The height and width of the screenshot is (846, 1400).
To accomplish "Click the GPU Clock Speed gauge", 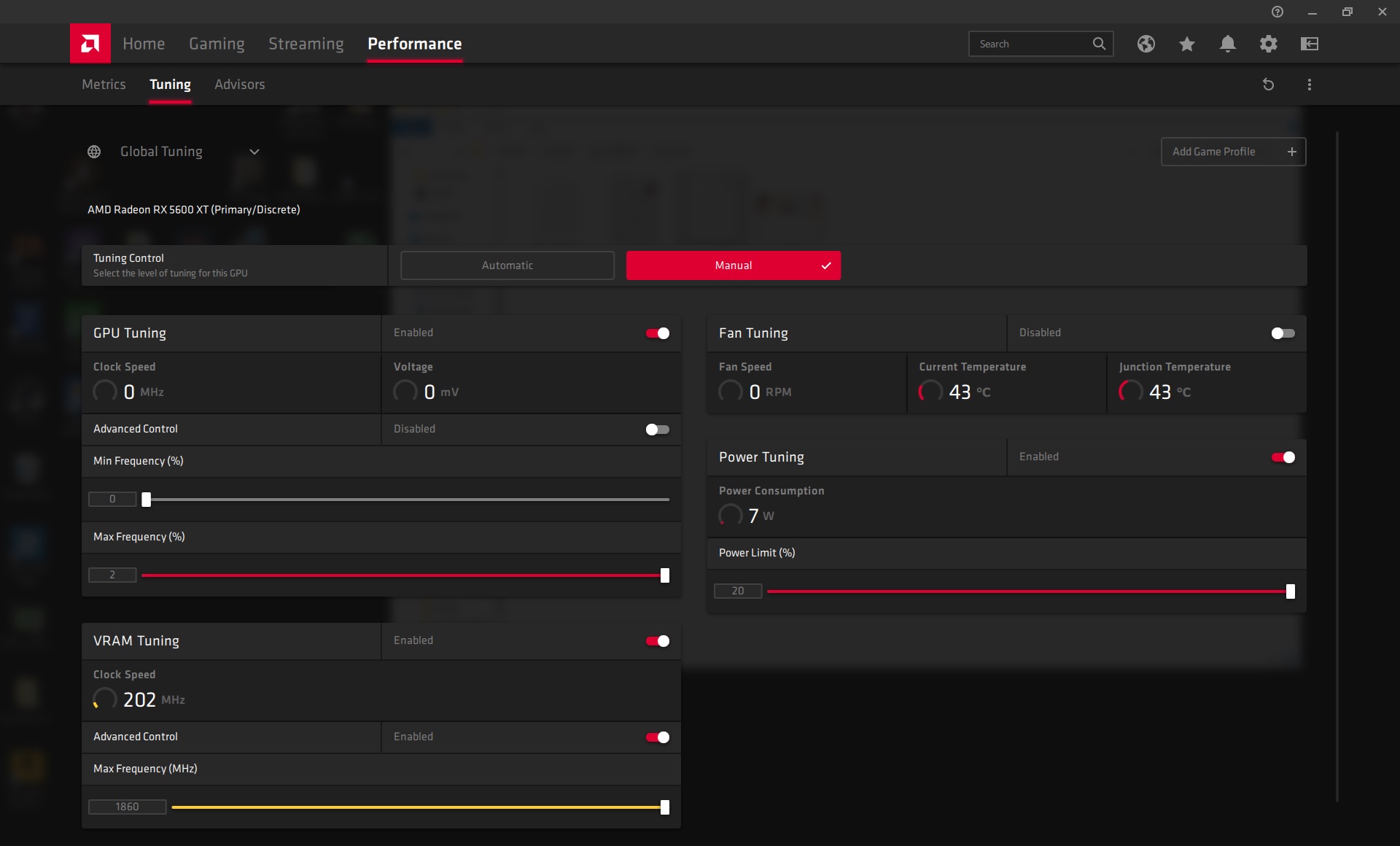I will coord(105,392).
